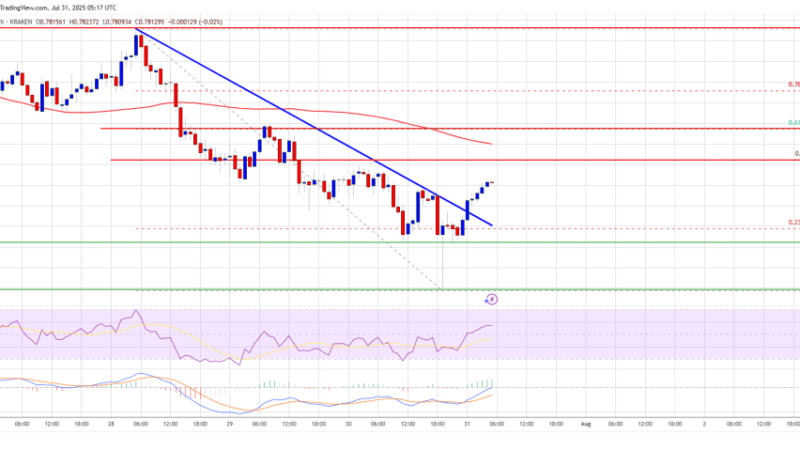The image size is (800, 450).
Task: Click the low value L0.780934
Action: [117, 22]
